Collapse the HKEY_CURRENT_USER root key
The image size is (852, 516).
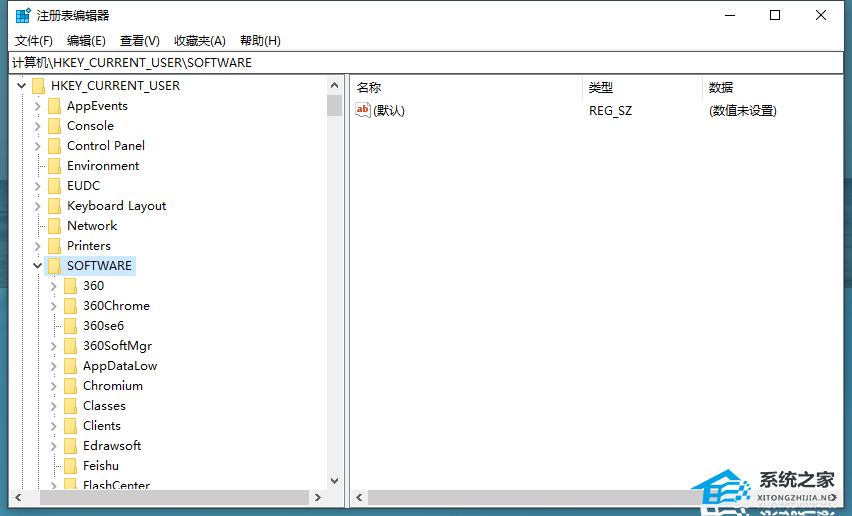pos(22,86)
